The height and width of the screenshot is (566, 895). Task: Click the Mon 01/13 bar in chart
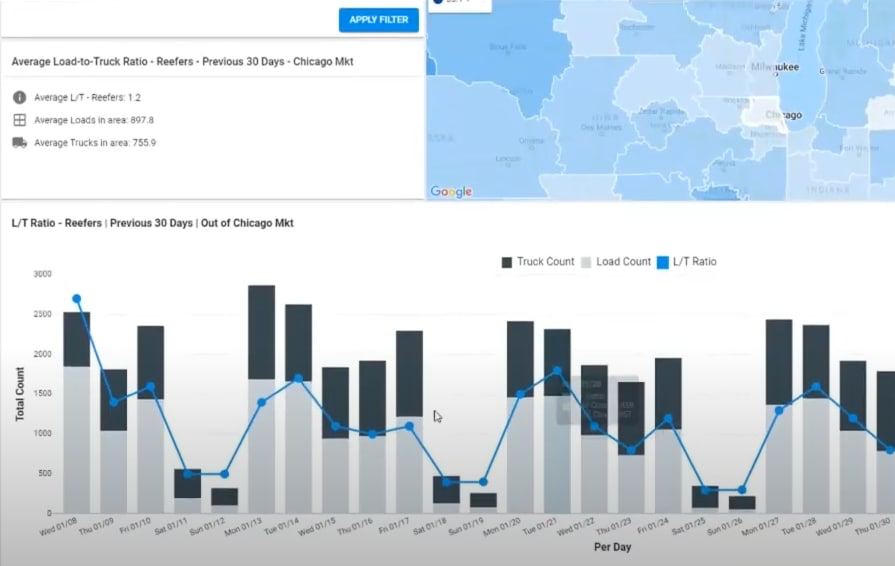pos(261,400)
